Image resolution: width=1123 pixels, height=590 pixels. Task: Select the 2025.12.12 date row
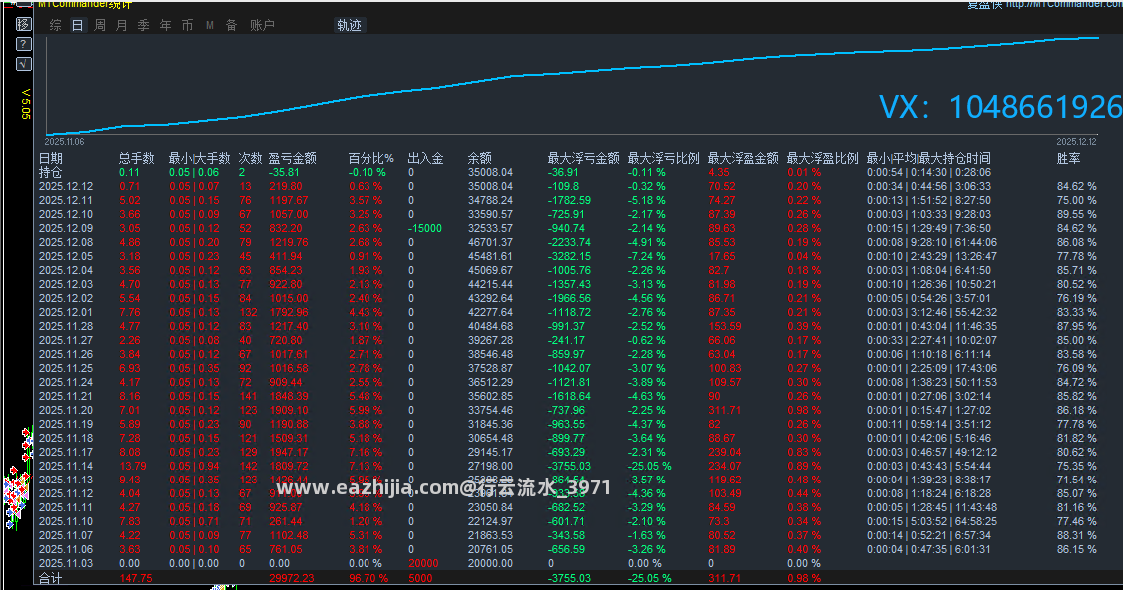66,186
